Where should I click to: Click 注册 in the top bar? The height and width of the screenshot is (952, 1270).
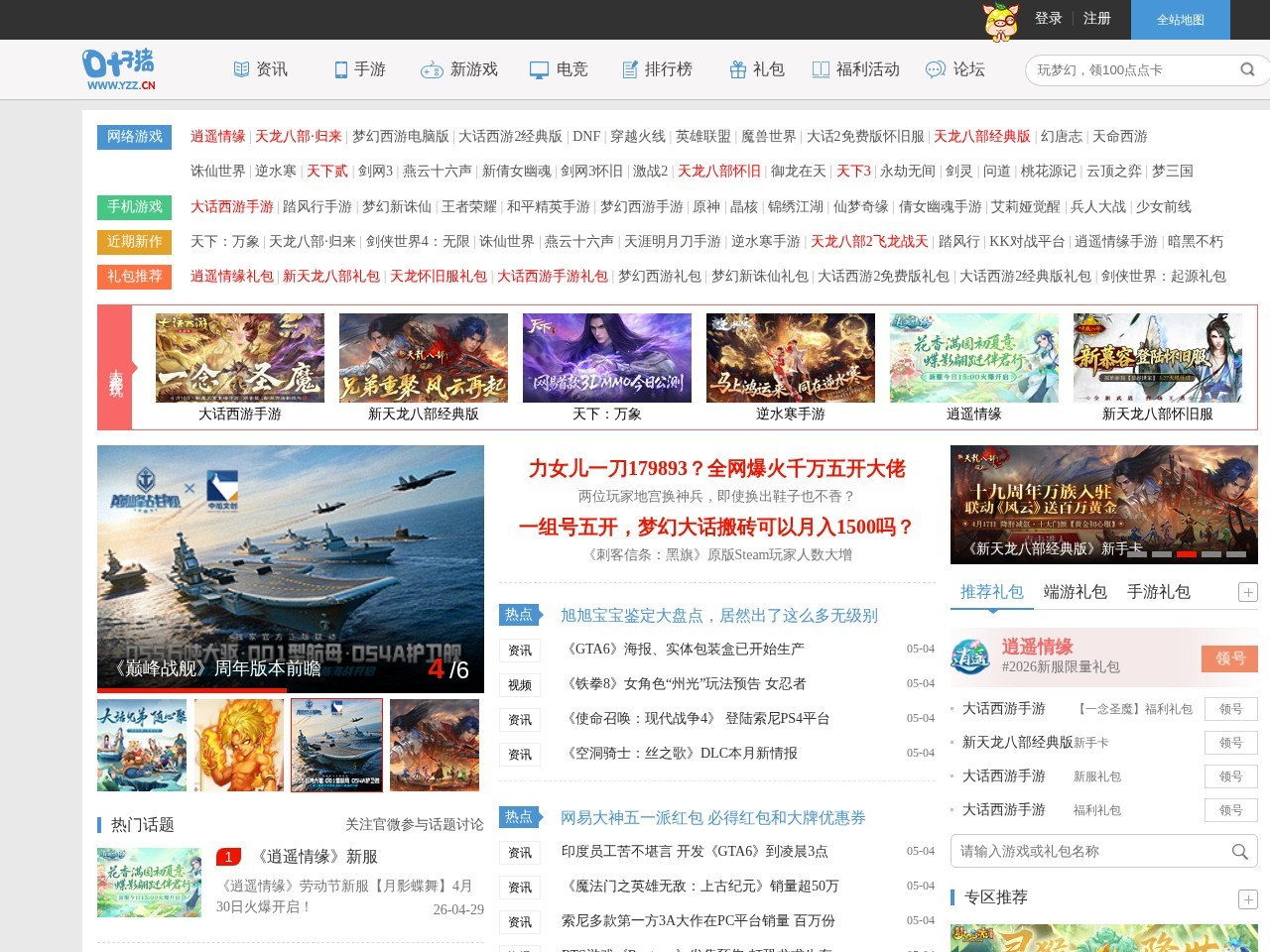tap(1097, 19)
